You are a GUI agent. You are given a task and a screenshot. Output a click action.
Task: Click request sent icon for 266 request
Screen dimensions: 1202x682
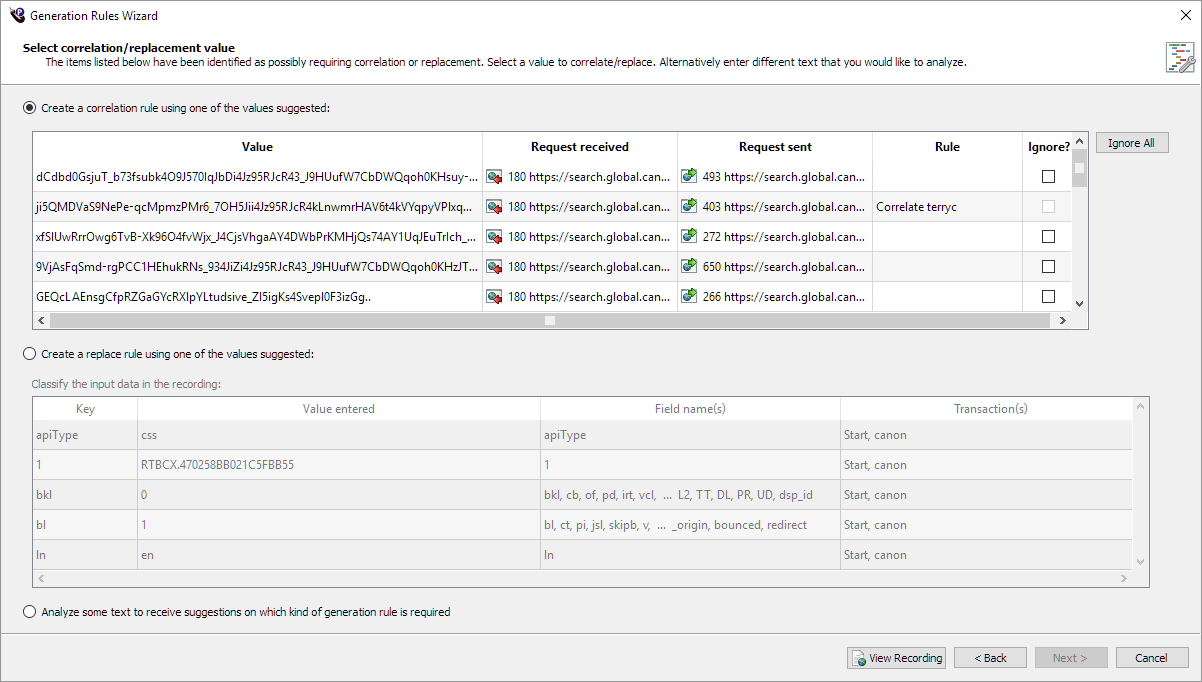coord(690,297)
